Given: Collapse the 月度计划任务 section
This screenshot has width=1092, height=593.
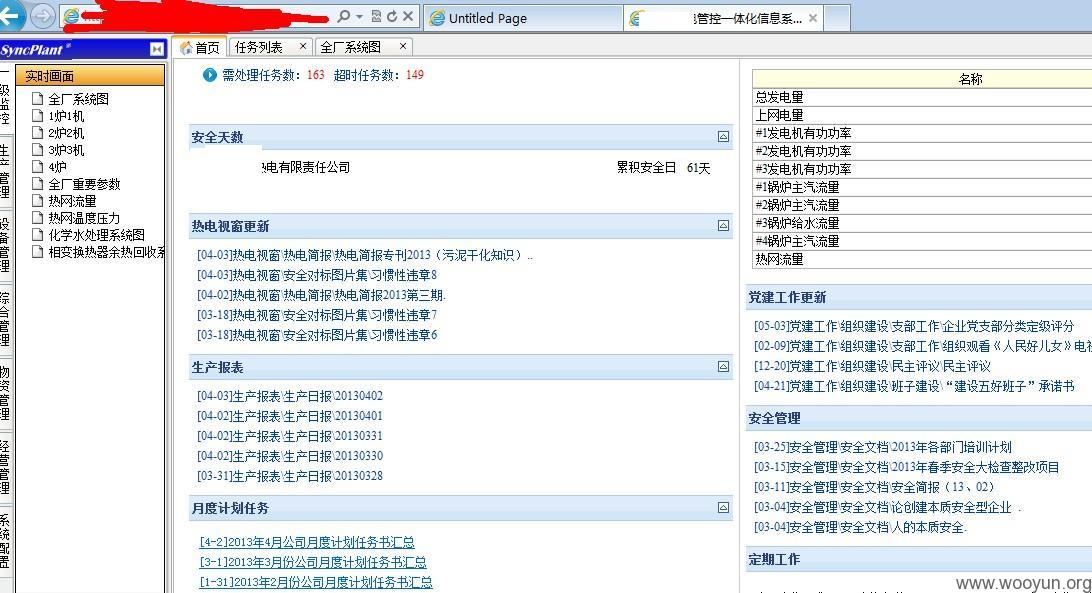Looking at the screenshot, I should (x=724, y=507).
